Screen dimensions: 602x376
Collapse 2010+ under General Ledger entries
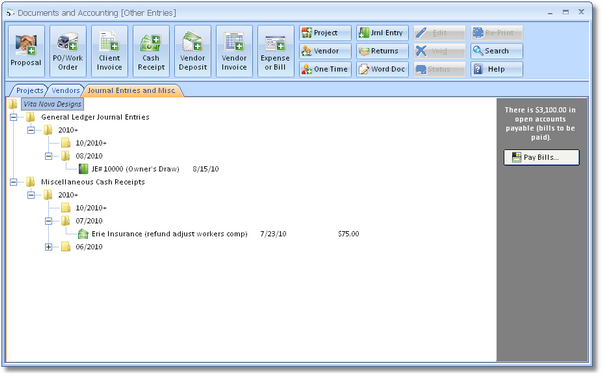31,130
